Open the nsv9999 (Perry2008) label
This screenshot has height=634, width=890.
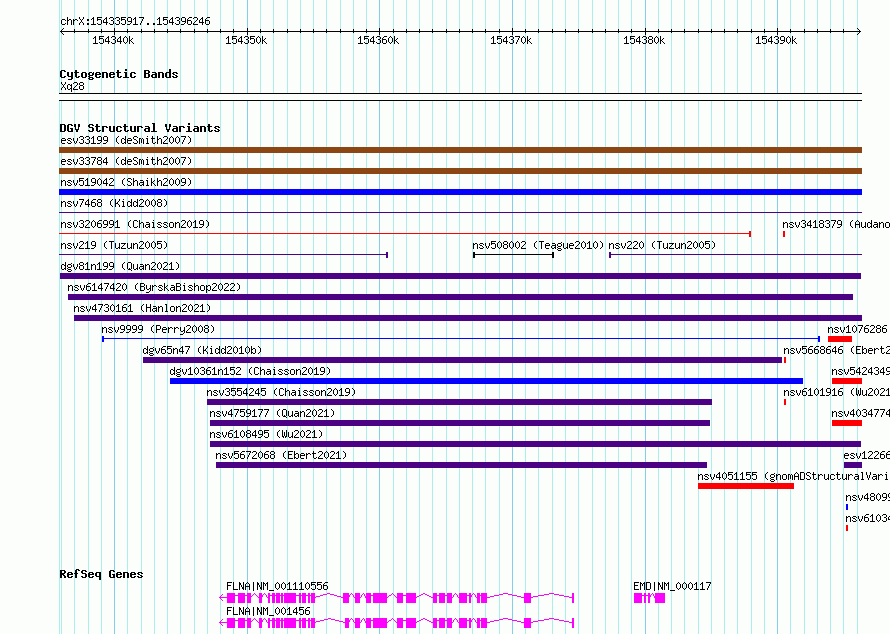[158, 329]
